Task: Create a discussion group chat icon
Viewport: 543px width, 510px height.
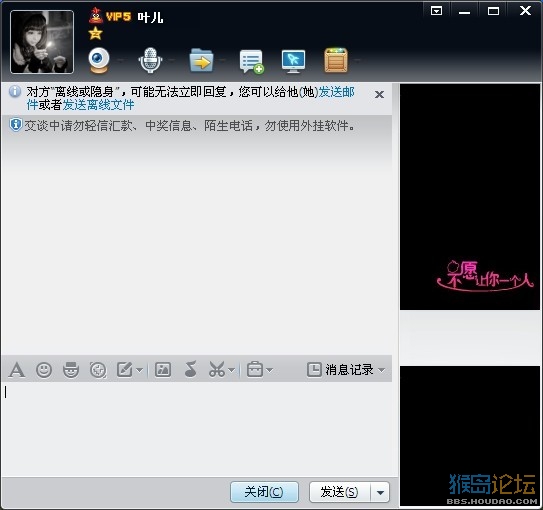Action: point(251,61)
